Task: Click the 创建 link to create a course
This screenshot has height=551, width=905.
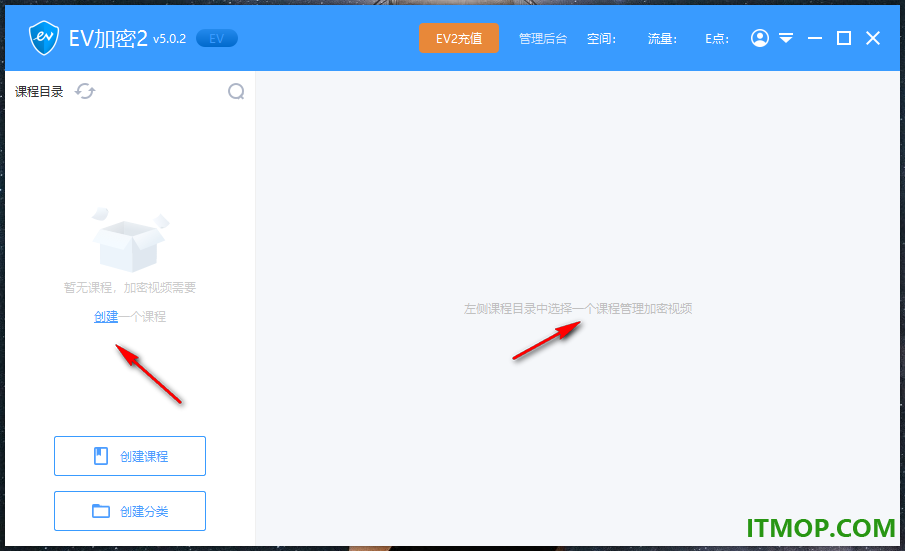Action: pyautogui.click(x=106, y=316)
